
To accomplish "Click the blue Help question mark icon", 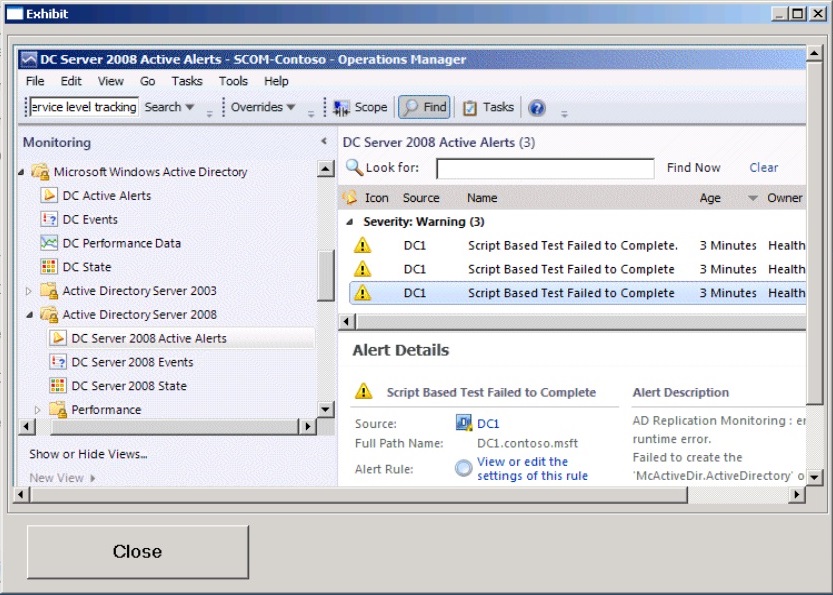I will (537, 108).
